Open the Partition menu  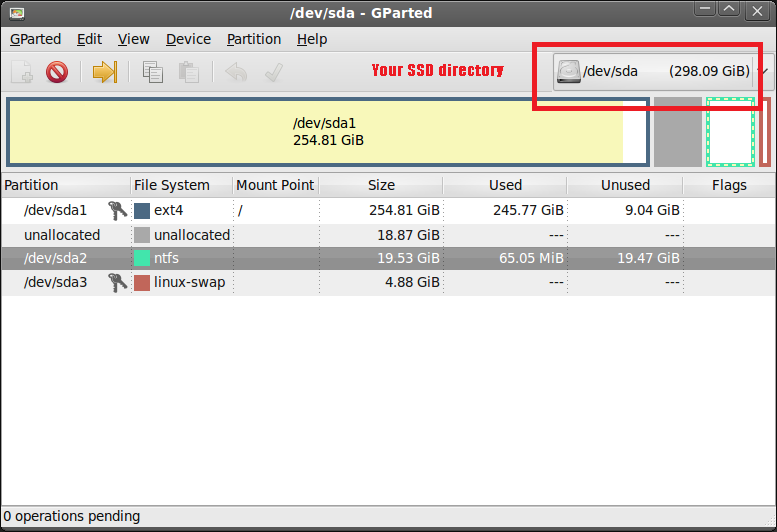pos(254,39)
